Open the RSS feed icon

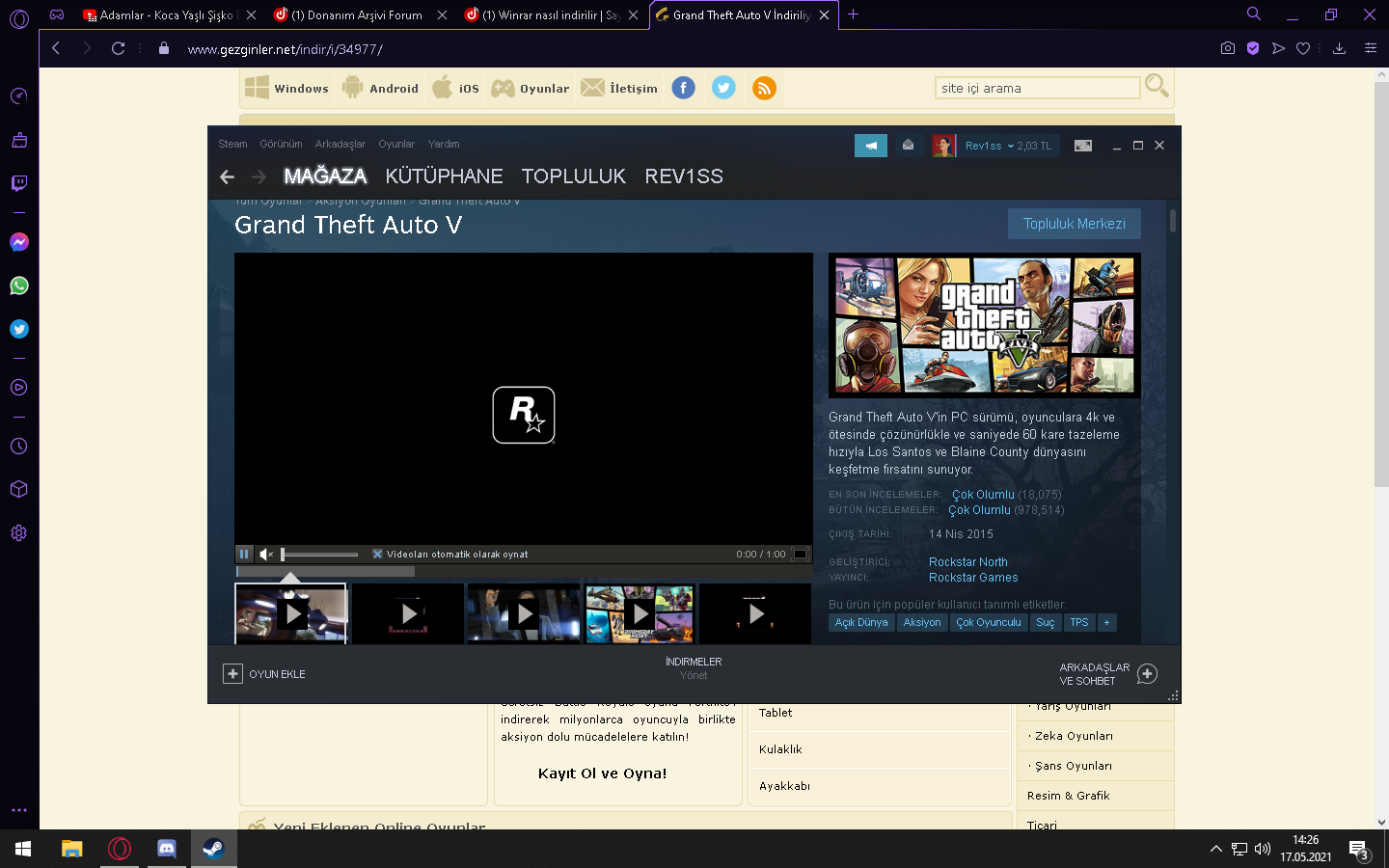[x=764, y=88]
